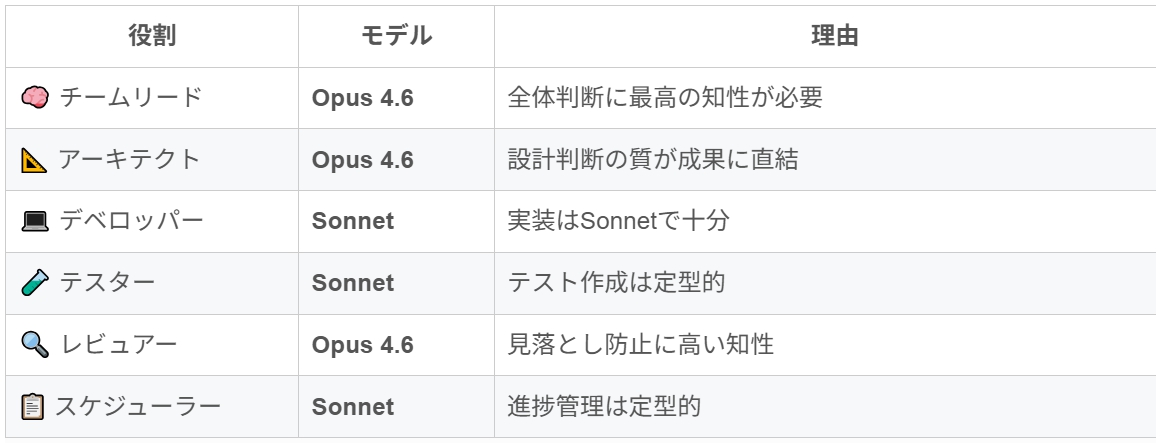Screen dimensions: 1163x443
Task: Click the triangle ruler icon beside アーキテクト
Action: tap(34, 160)
